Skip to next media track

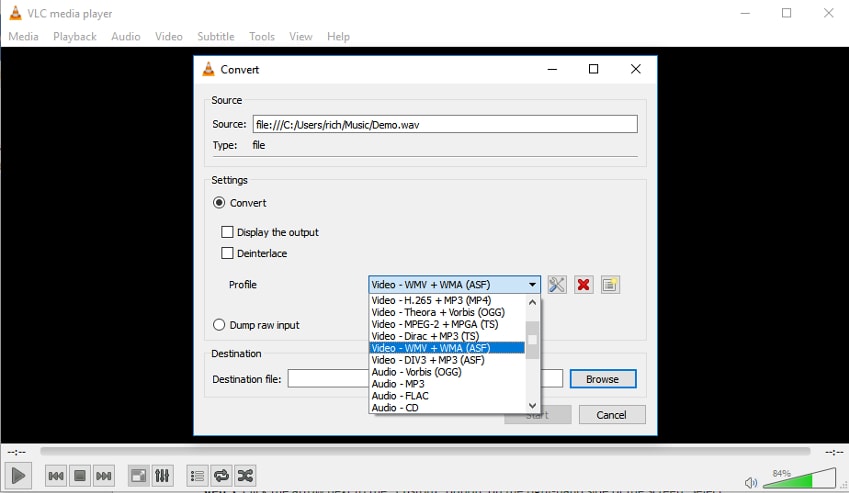103,476
